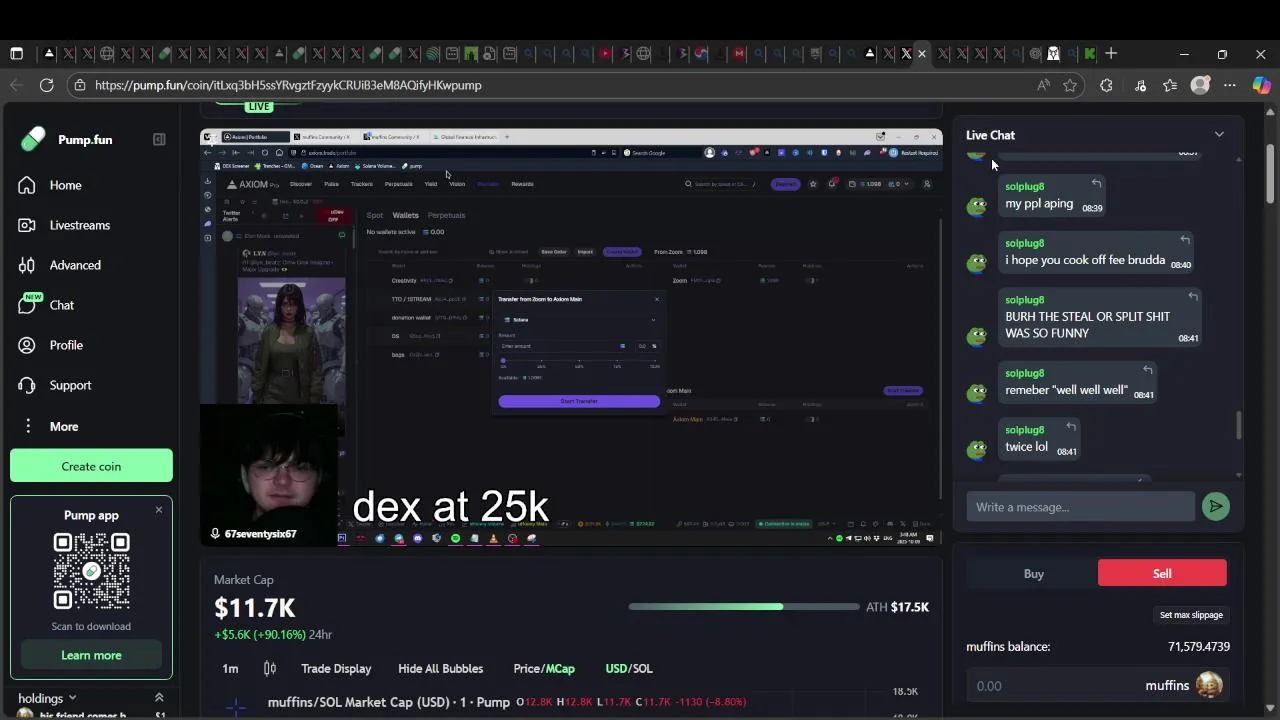
Task: Select the Sell tab
Action: coord(1162,573)
